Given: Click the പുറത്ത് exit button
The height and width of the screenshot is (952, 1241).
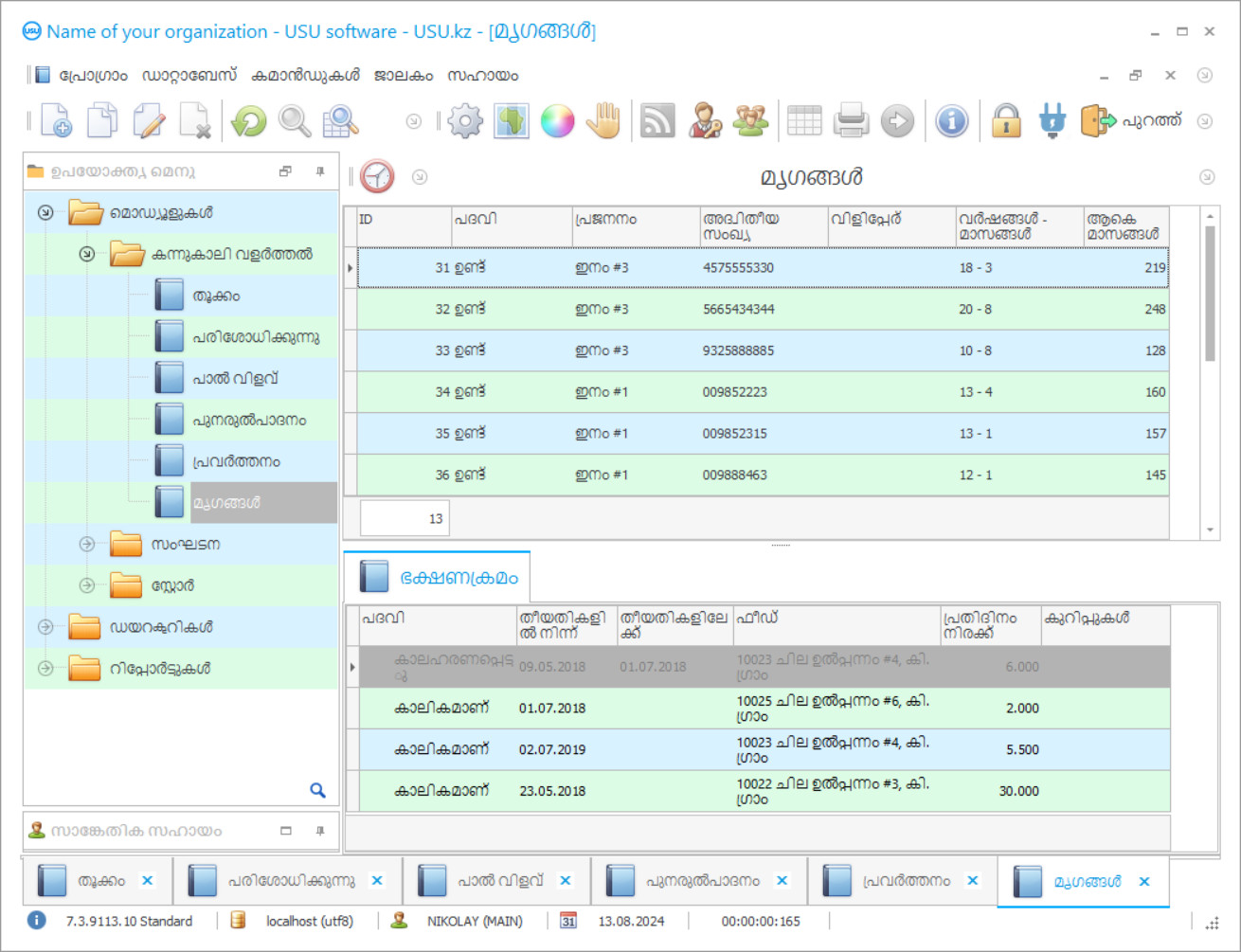Looking at the screenshot, I should (x=1132, y=121).
